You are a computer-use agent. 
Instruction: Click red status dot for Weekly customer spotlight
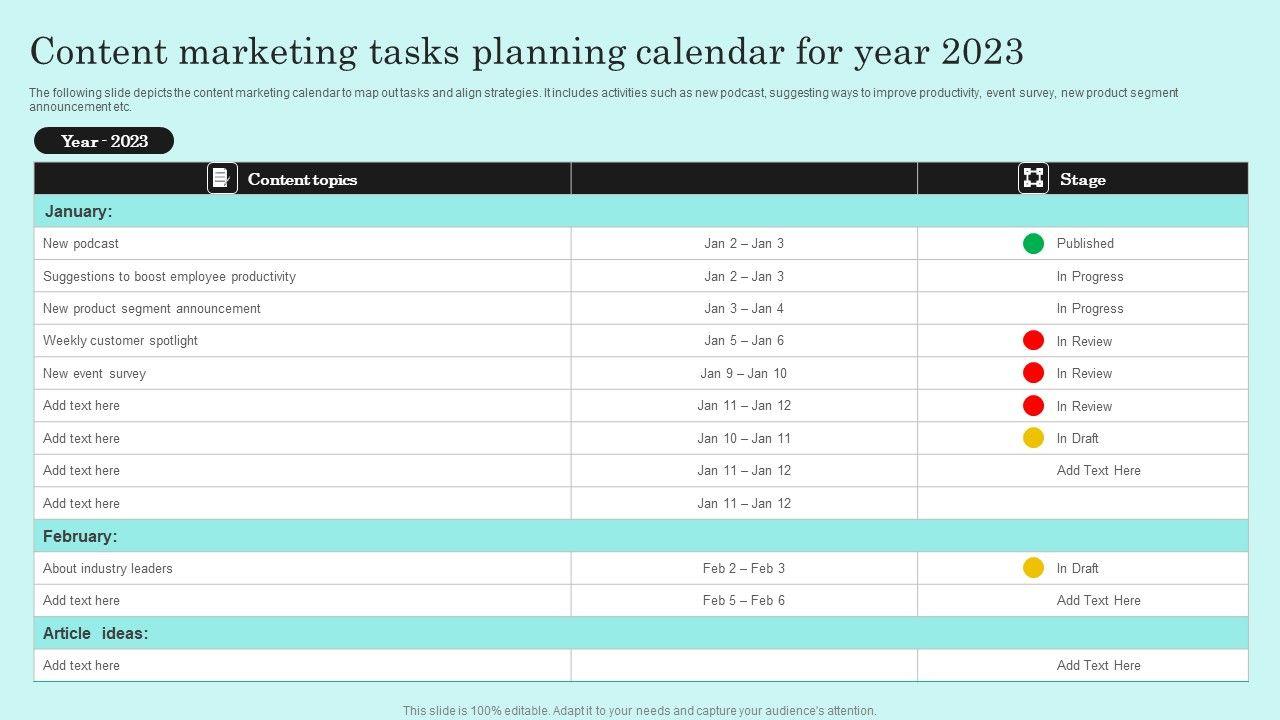[1033, 341]
